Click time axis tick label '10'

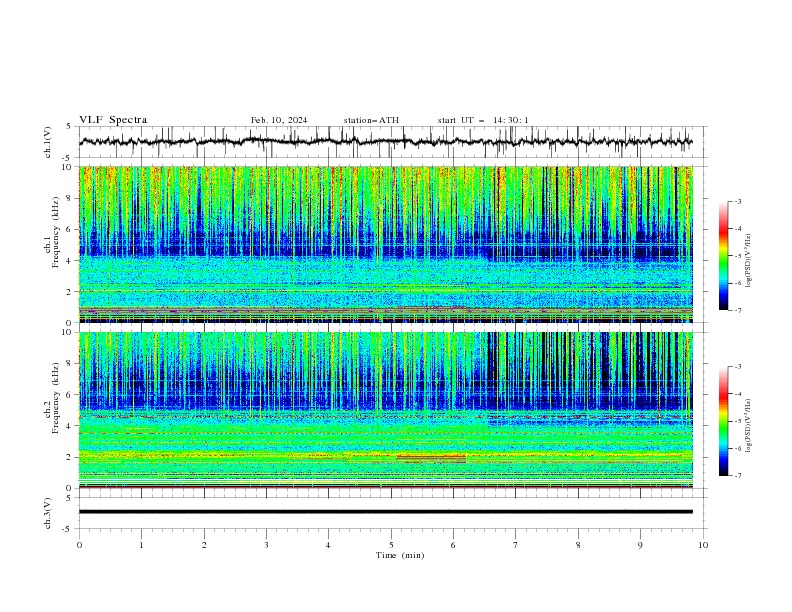click(703, 545)
